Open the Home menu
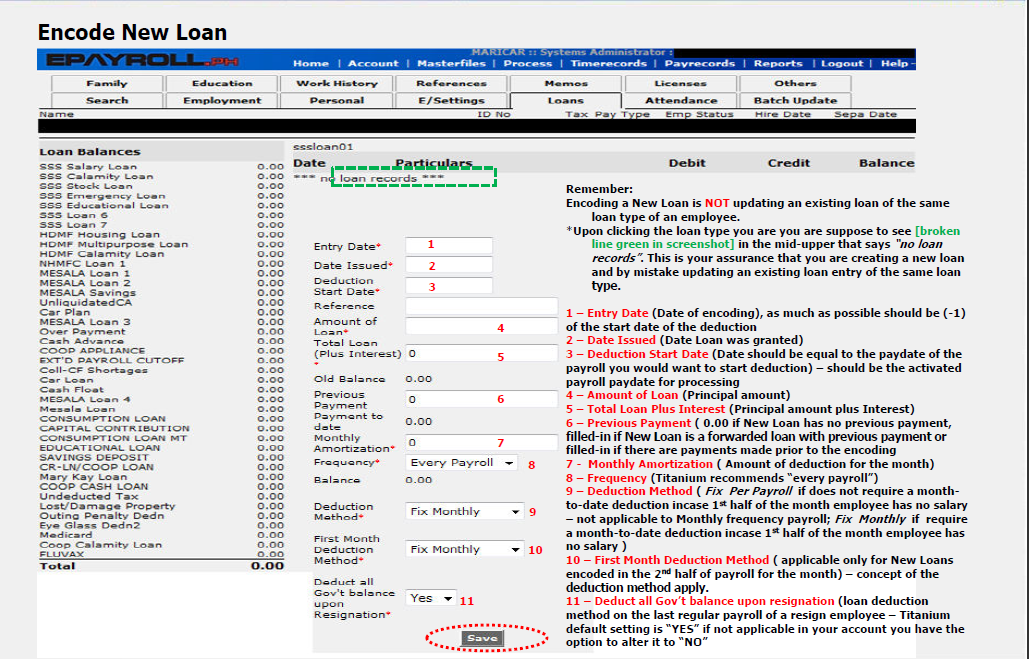This screenshot has width=1029, height=659. coord(310,63)
